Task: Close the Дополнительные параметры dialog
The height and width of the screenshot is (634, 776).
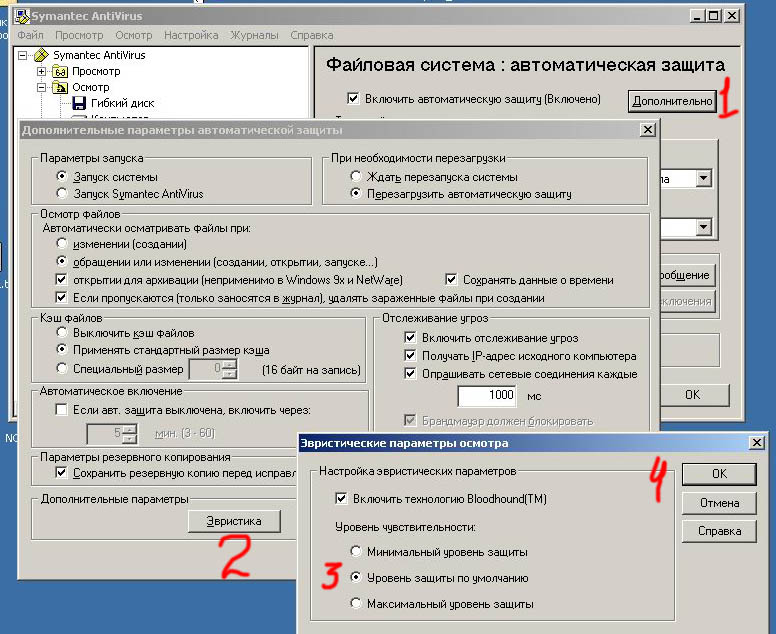Action: [x=647, y=130]
